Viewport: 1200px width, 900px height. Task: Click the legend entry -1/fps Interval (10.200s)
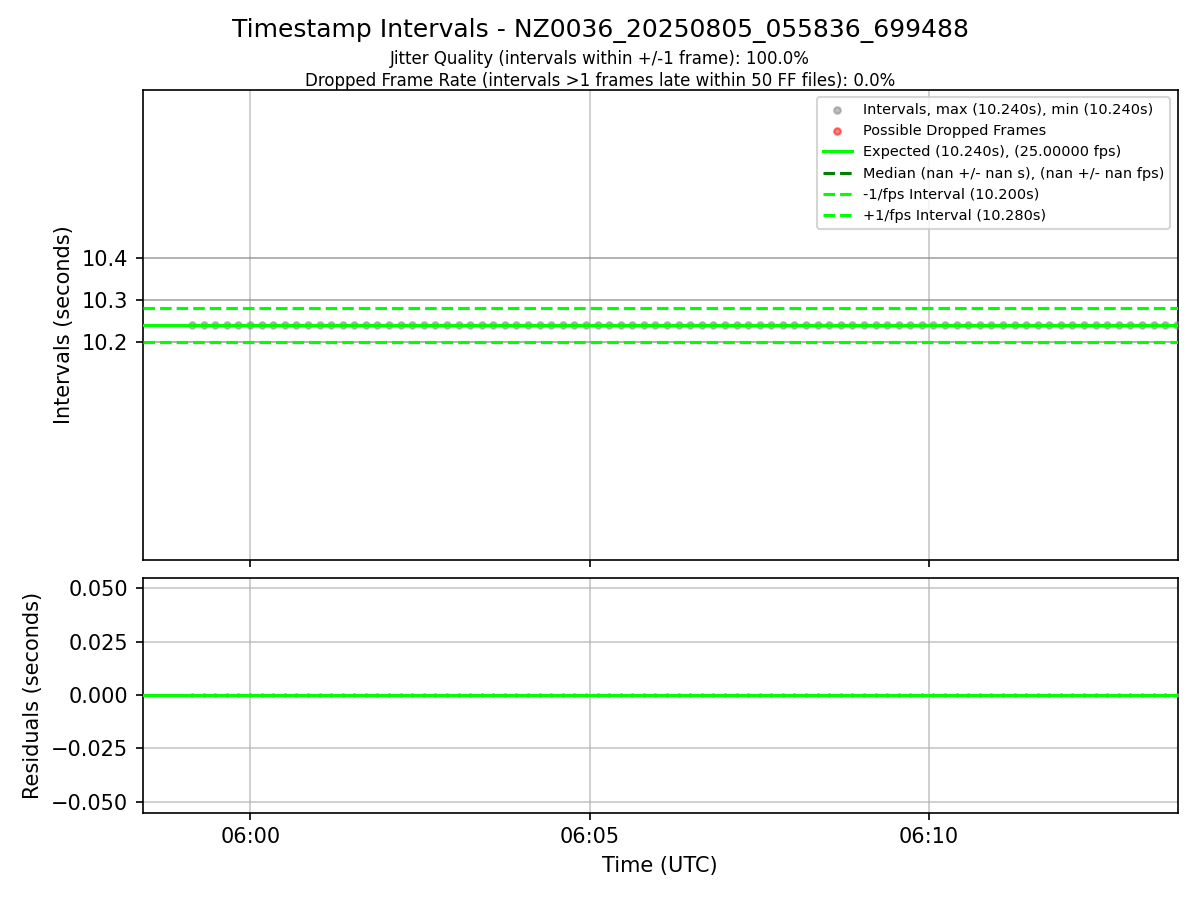point(951,194)
